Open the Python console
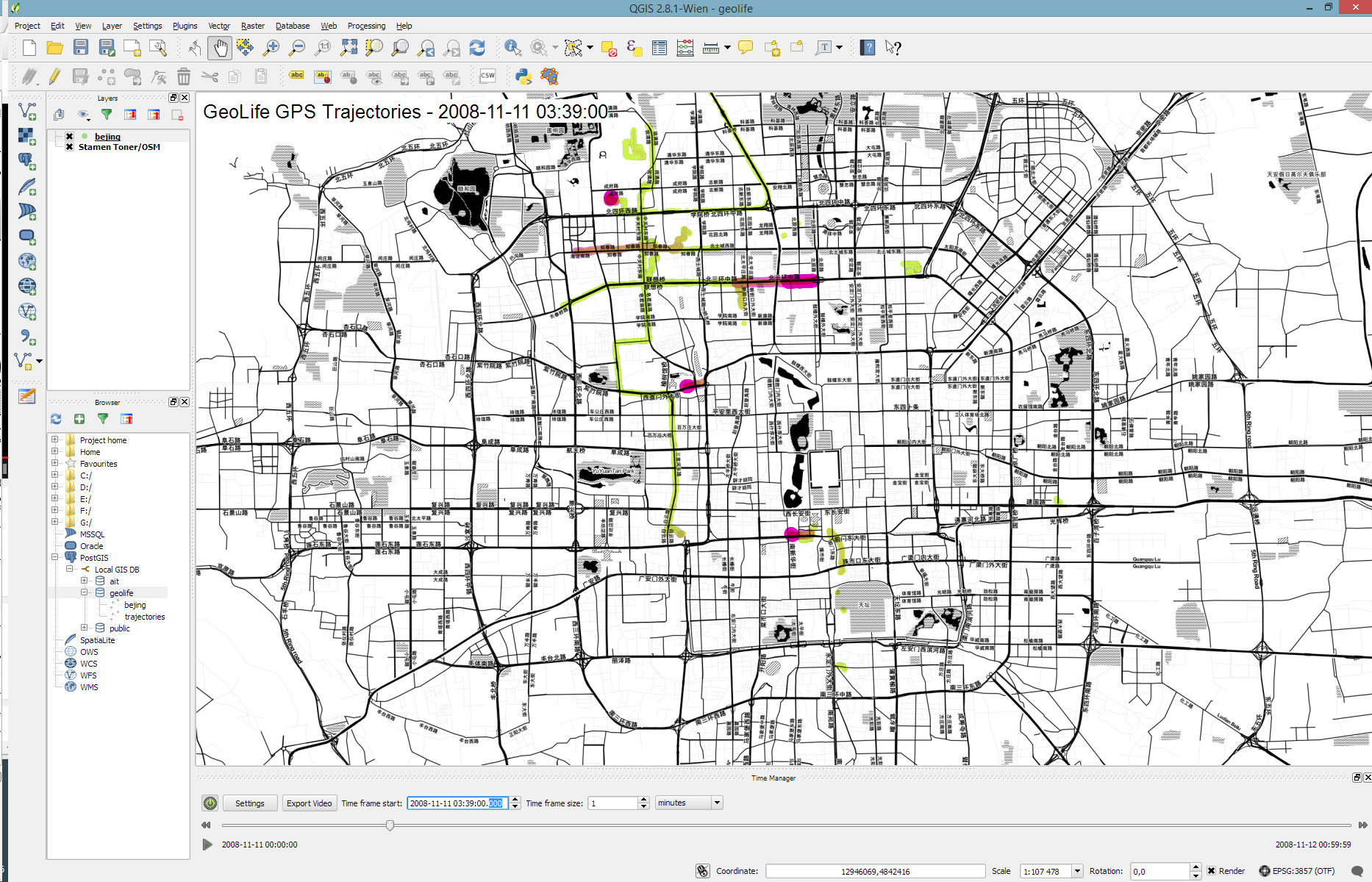1372x882 pixels. point(524,76)
